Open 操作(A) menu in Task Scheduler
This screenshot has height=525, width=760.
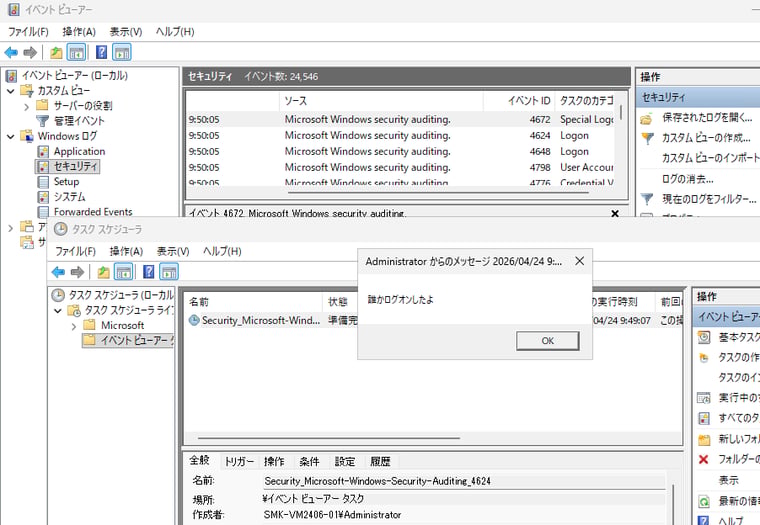coord(126,252)
